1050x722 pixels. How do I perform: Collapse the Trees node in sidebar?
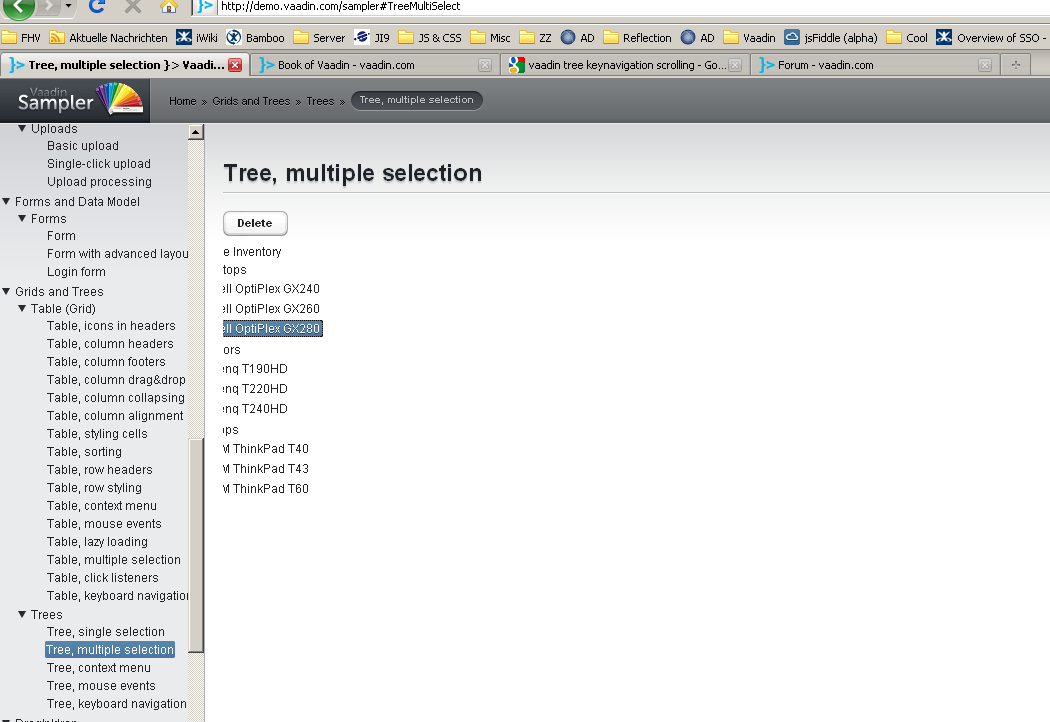pos(23,615)
